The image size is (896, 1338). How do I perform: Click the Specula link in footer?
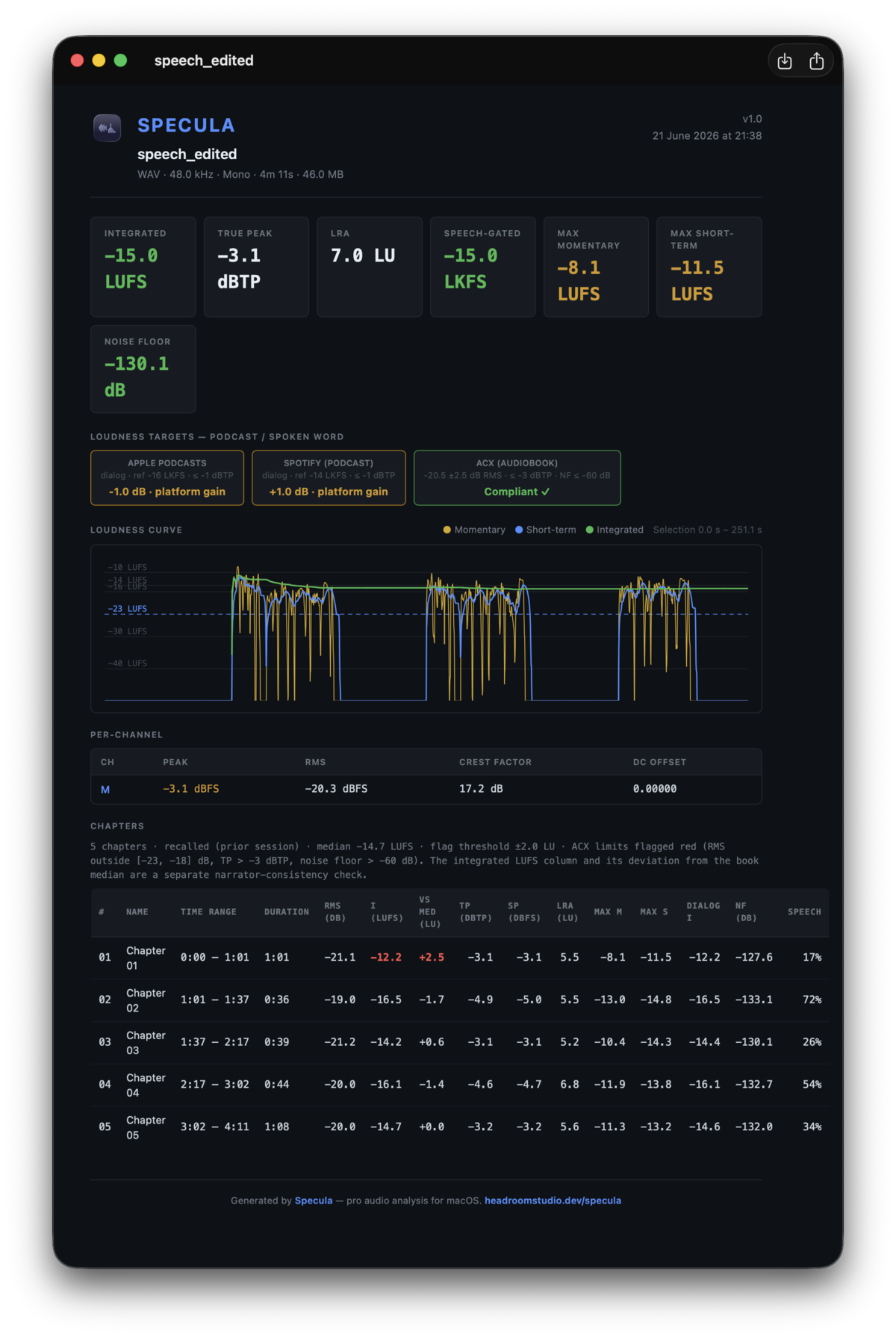pos(314,1201)
